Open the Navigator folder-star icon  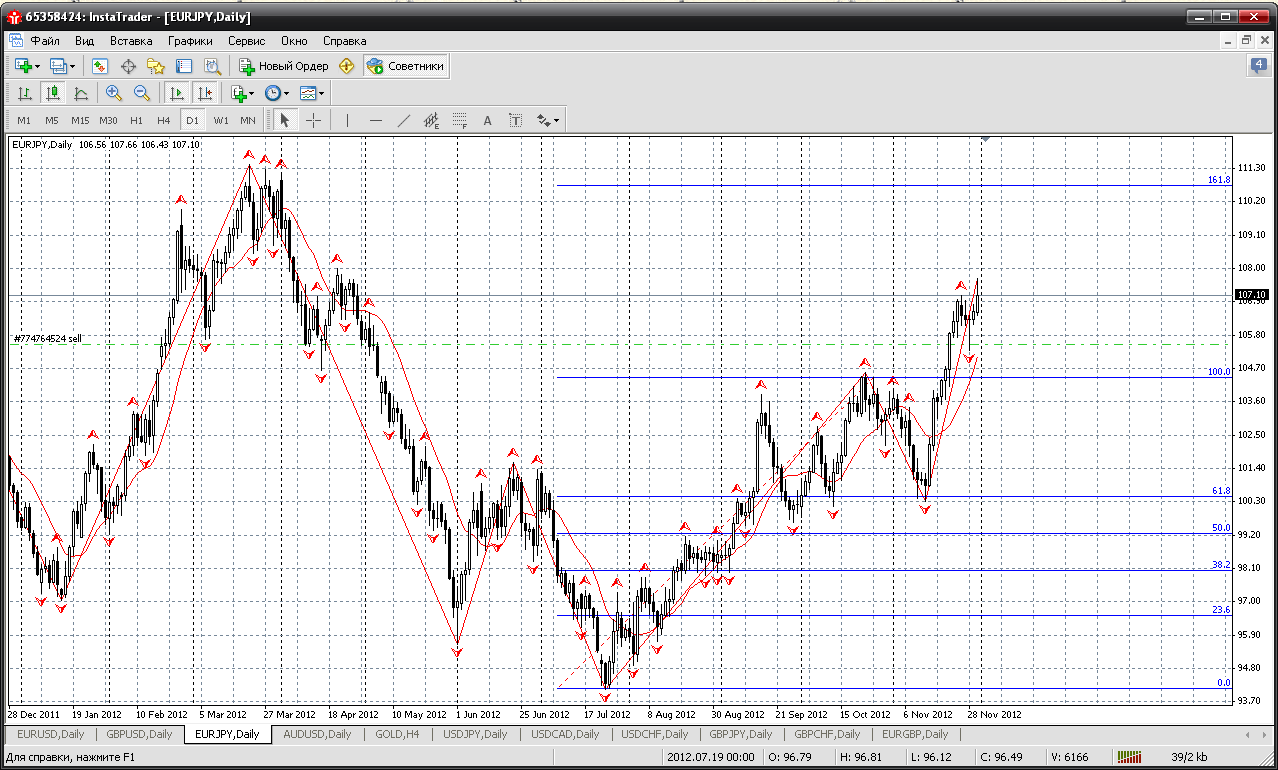point(156,66)
